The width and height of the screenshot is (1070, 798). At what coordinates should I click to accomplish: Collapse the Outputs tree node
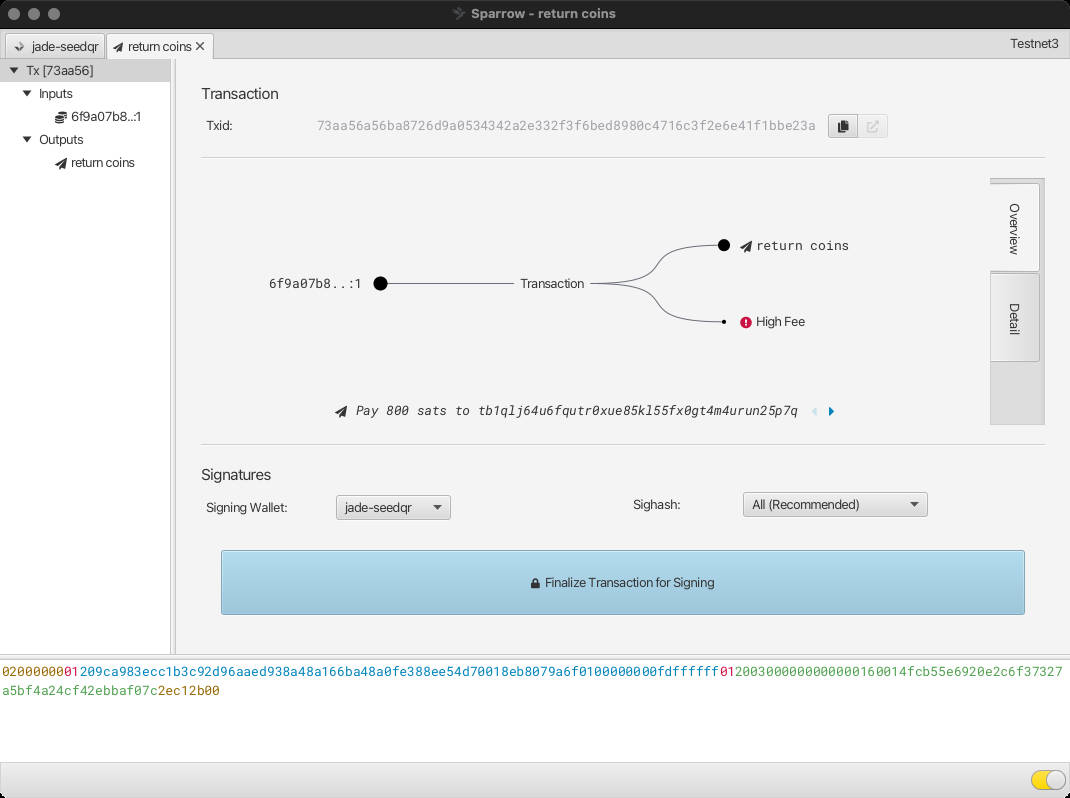[x=27, y=139]
